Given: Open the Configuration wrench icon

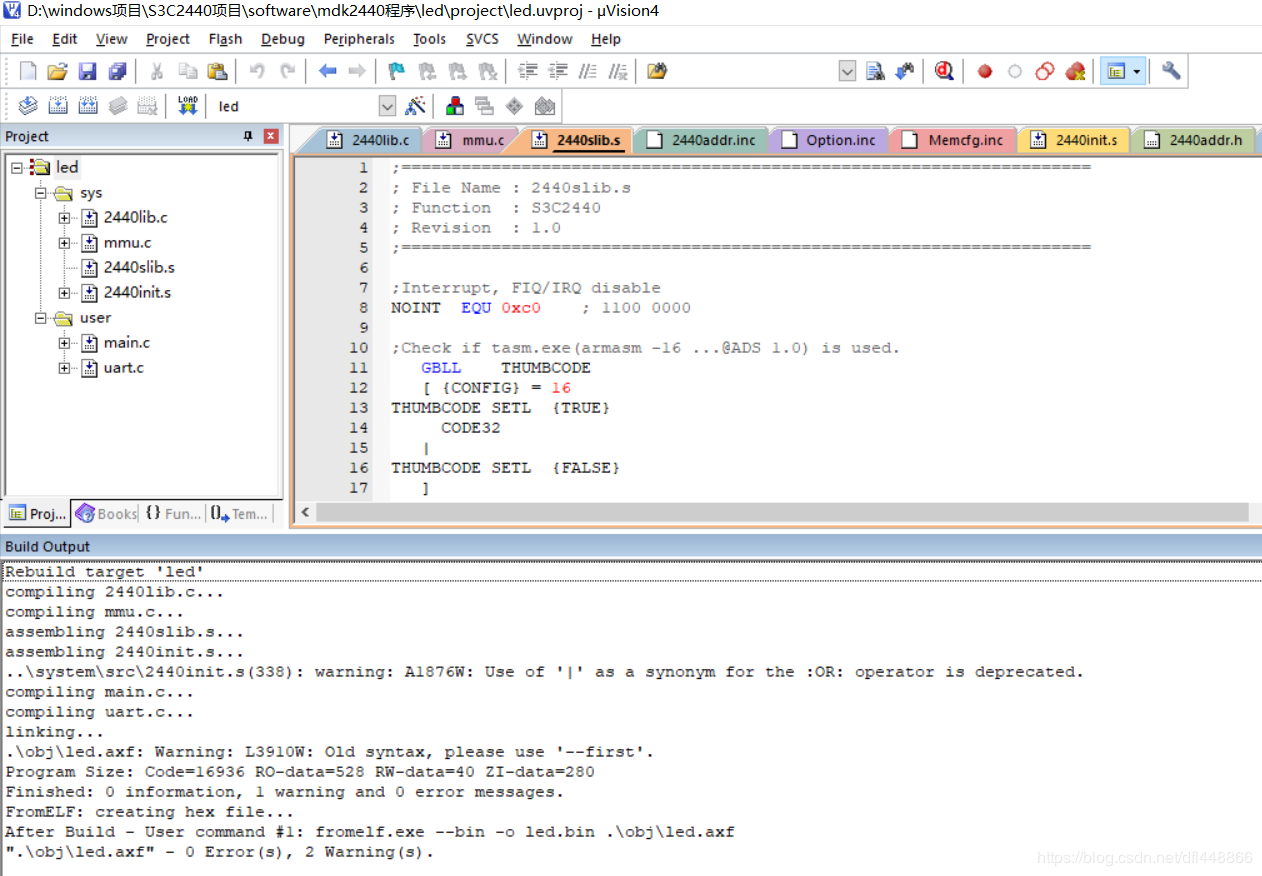Looking at the screenshot, I should pos(1171,71).
